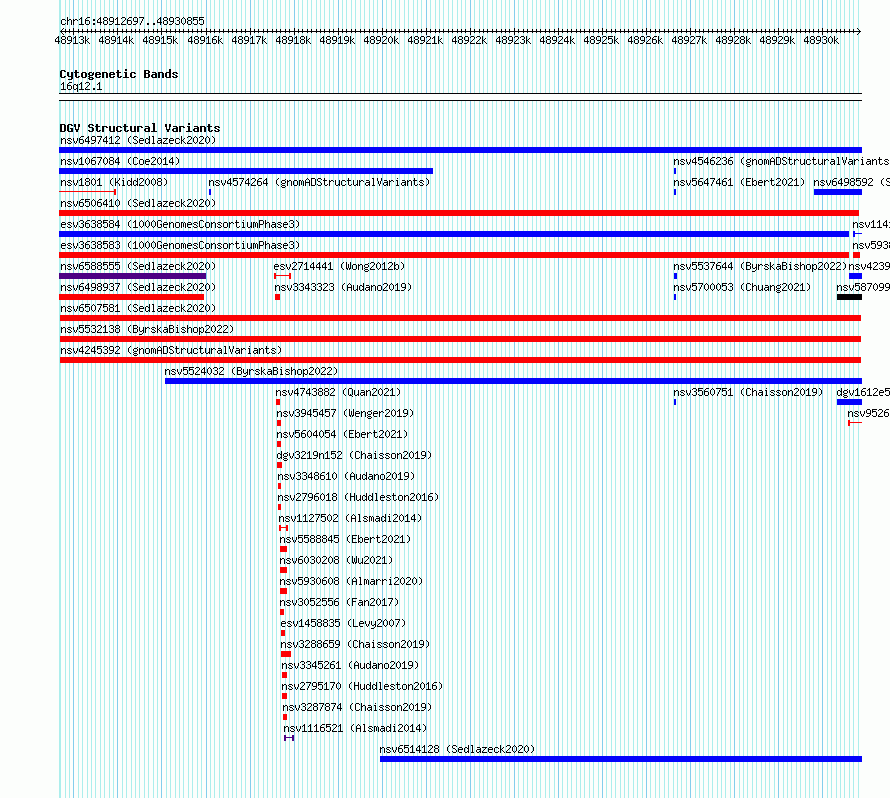Select nsv6506410 (Sedlazeck2020) label
This screenshot has width=890, height=798.
[138, 203]
